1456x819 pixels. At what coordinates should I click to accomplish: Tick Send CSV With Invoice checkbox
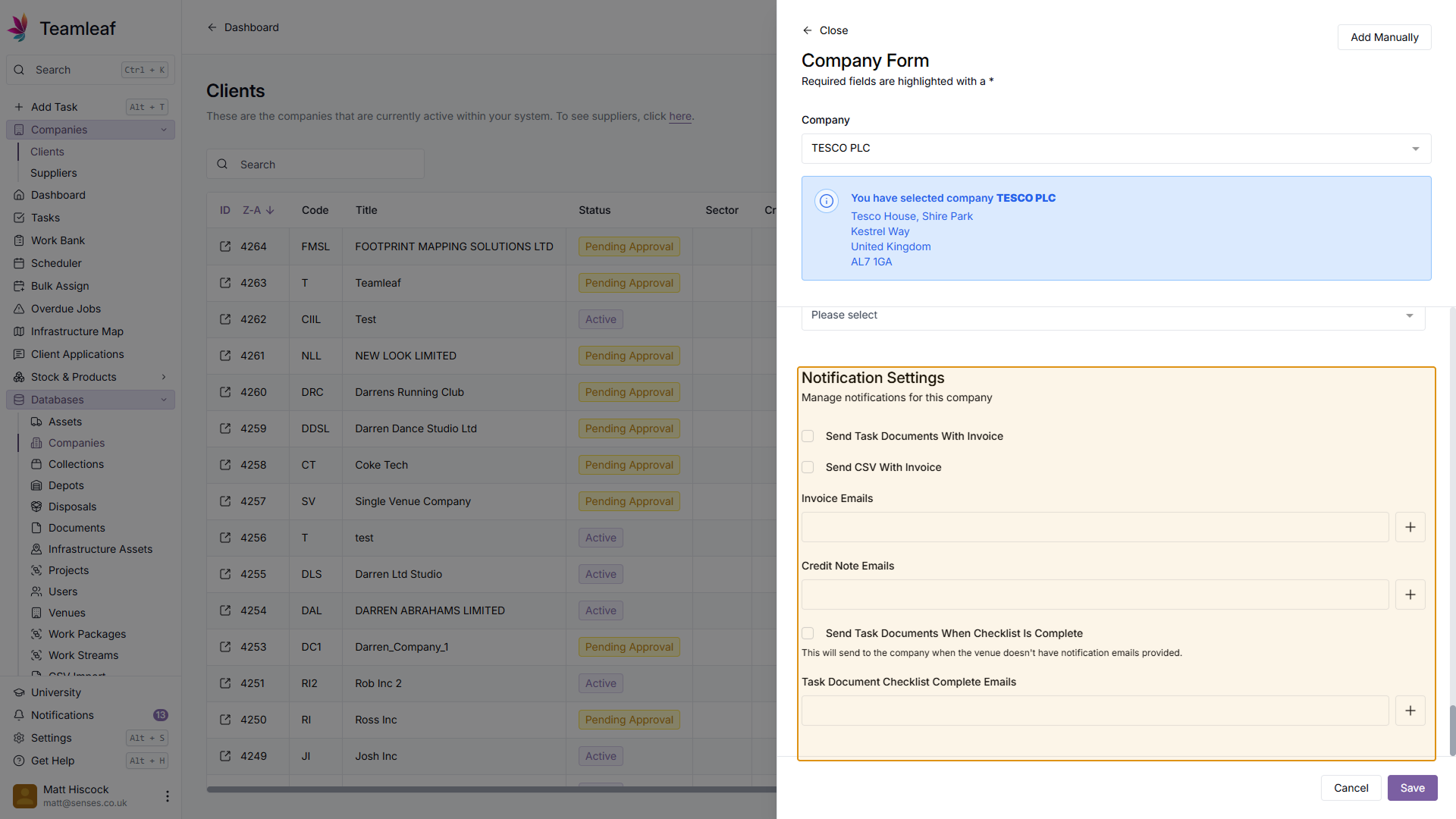click(x=808, y=467)
